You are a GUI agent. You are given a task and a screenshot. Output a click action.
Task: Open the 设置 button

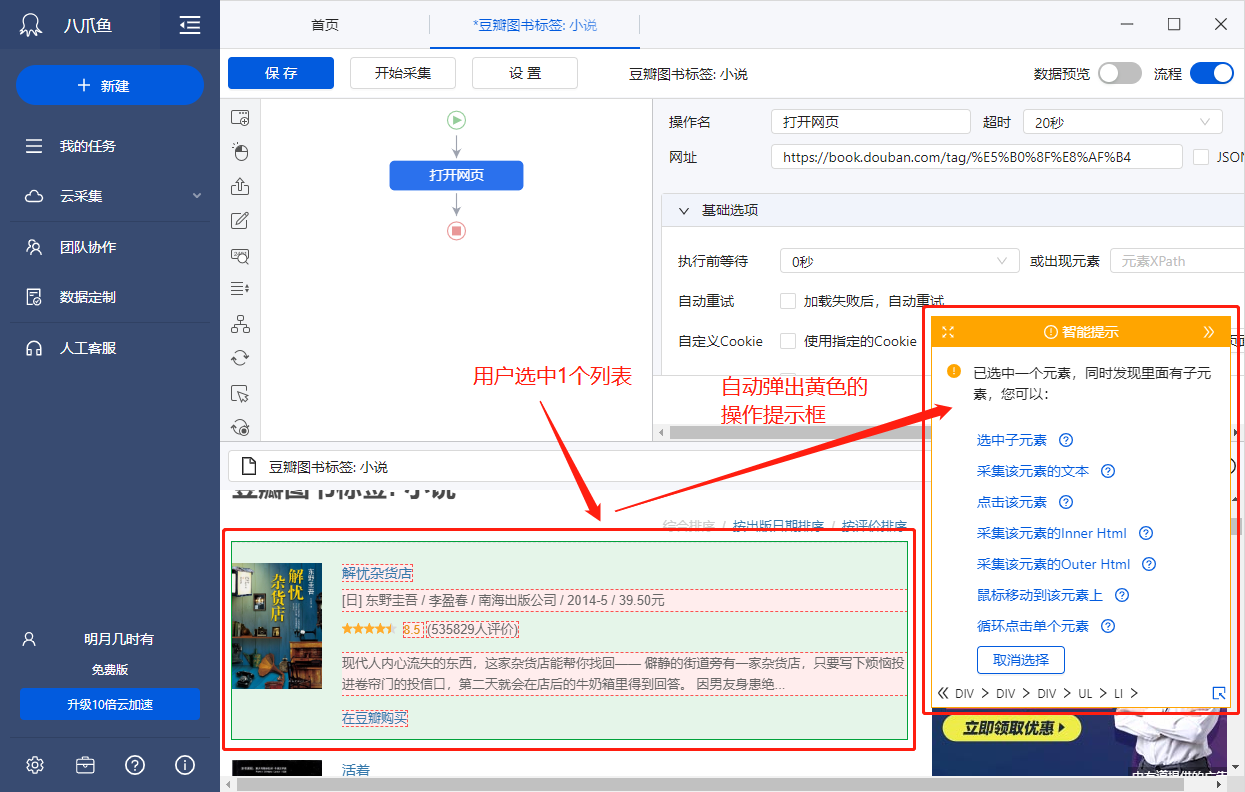point(525,73)
